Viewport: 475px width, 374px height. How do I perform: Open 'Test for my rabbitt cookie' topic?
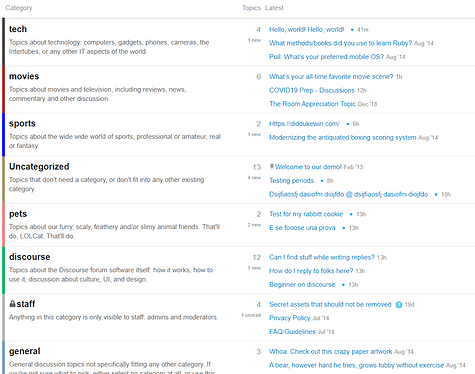pos(306,214)
